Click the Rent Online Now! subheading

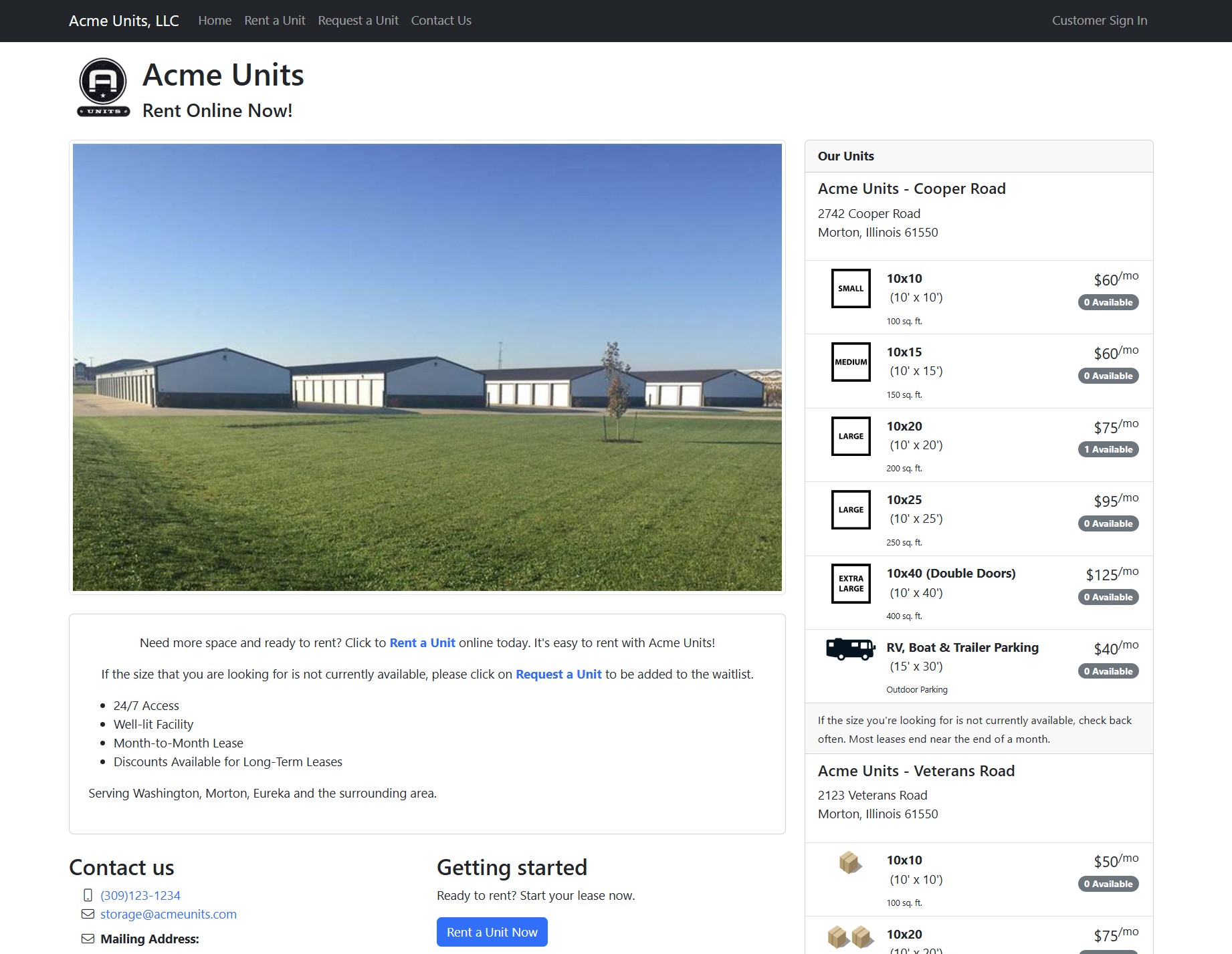(x=217, y=110)
